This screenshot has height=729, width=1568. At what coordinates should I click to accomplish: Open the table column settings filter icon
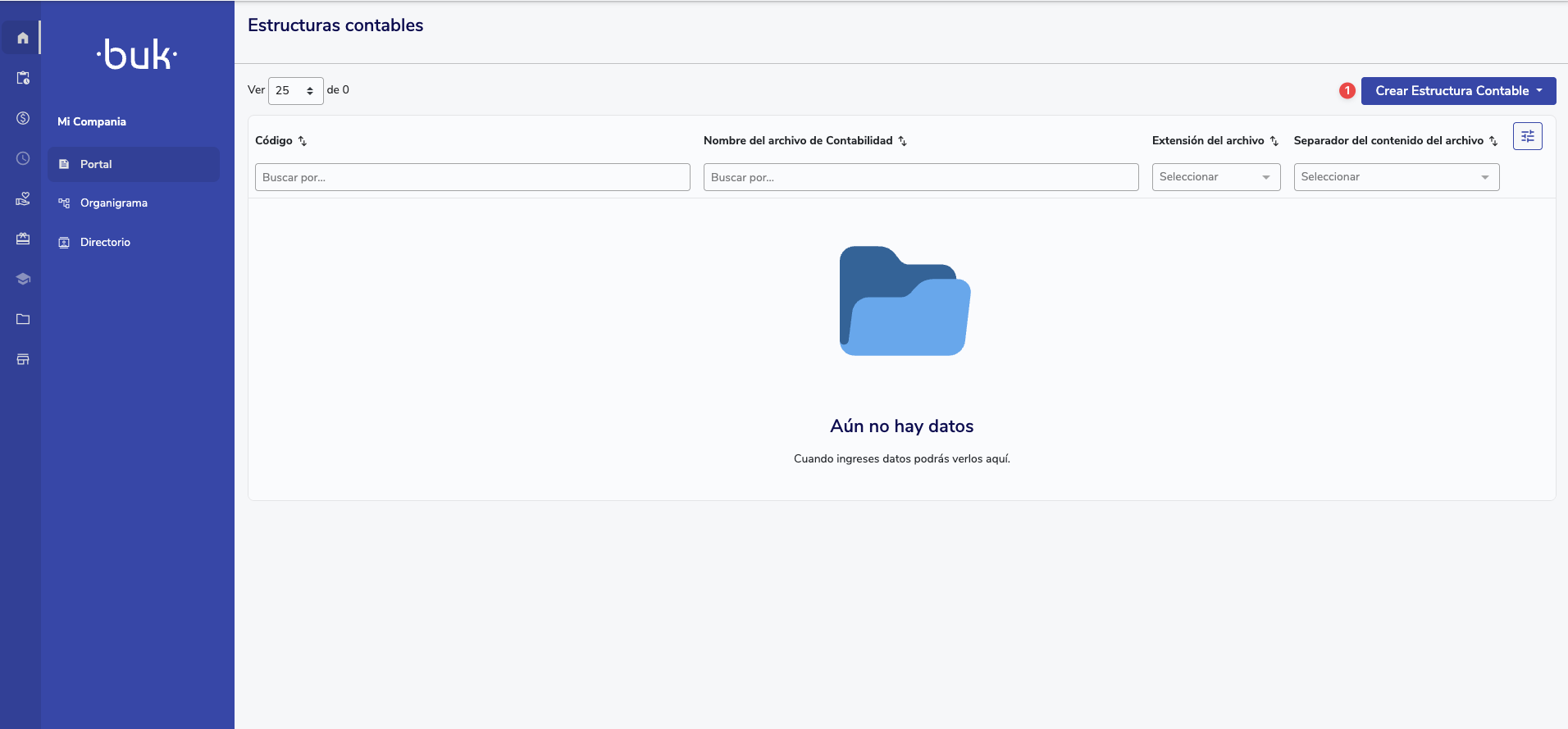[x=1527, y=136]
